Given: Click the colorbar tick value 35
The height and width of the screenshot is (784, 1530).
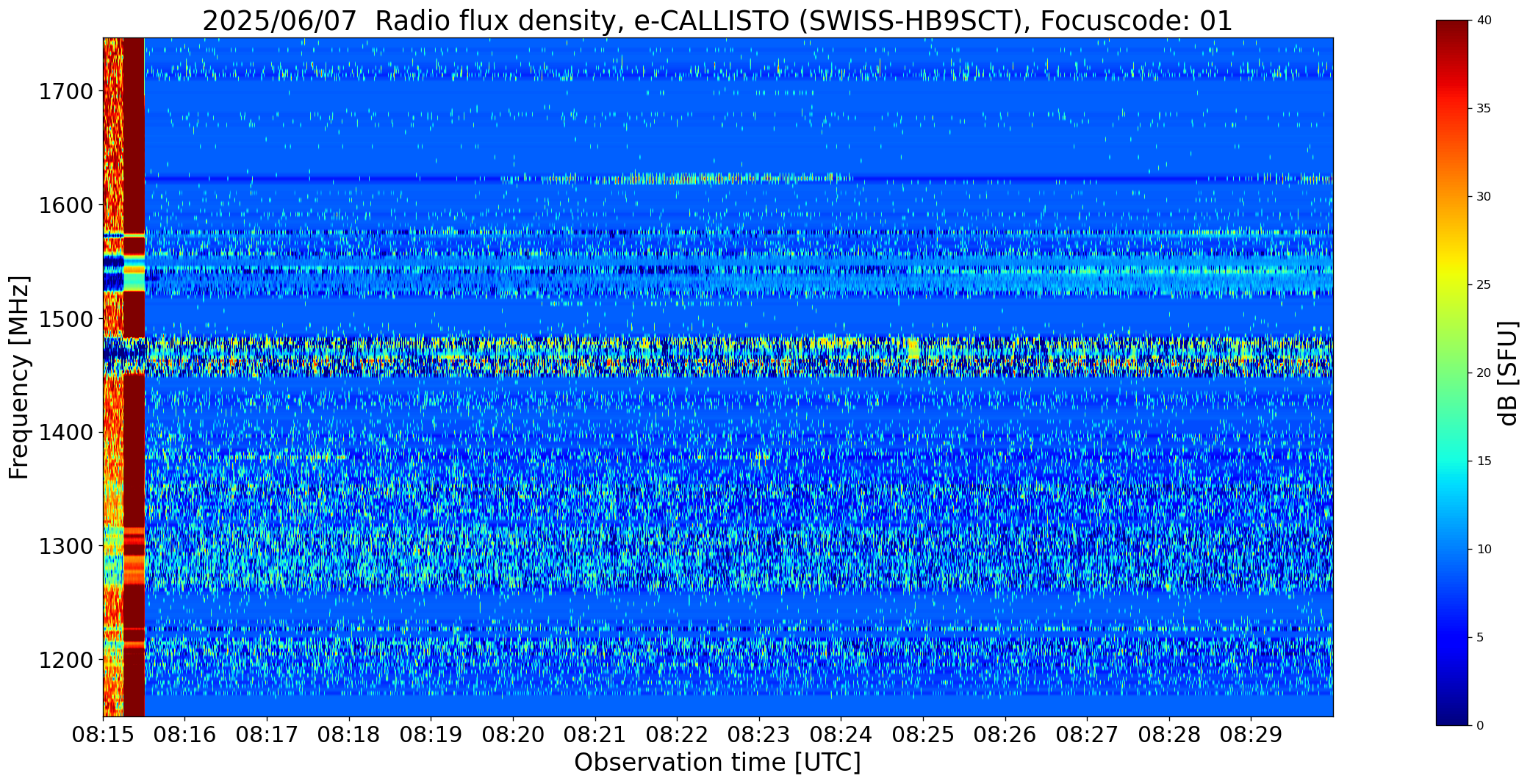Looking at the screenshot, I should coord(1484,109).
